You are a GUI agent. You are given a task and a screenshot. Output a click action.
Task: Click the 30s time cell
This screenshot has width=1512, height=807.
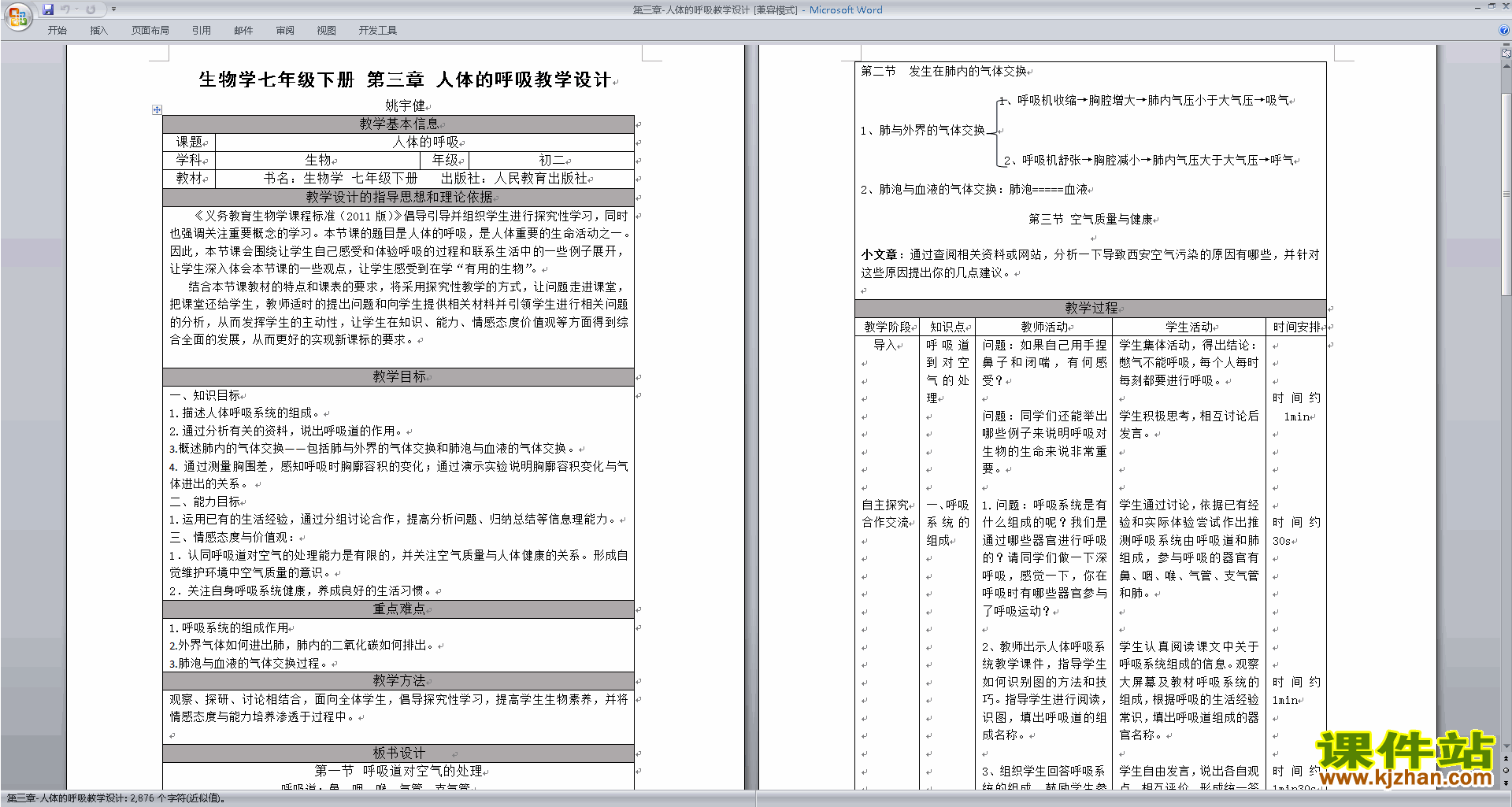click(1283, 542)
